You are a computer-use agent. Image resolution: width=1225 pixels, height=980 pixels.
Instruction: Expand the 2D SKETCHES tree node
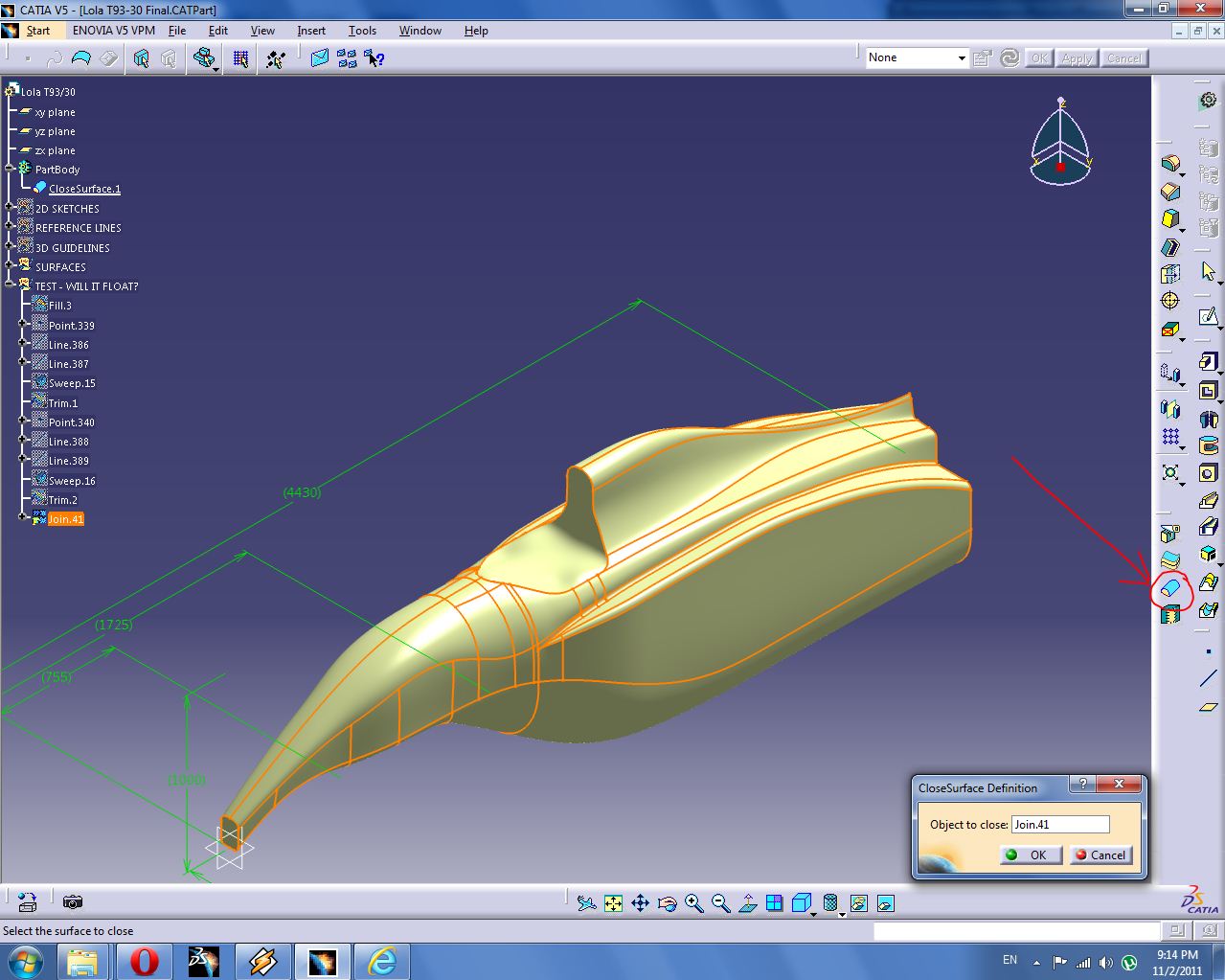[10, 207]
